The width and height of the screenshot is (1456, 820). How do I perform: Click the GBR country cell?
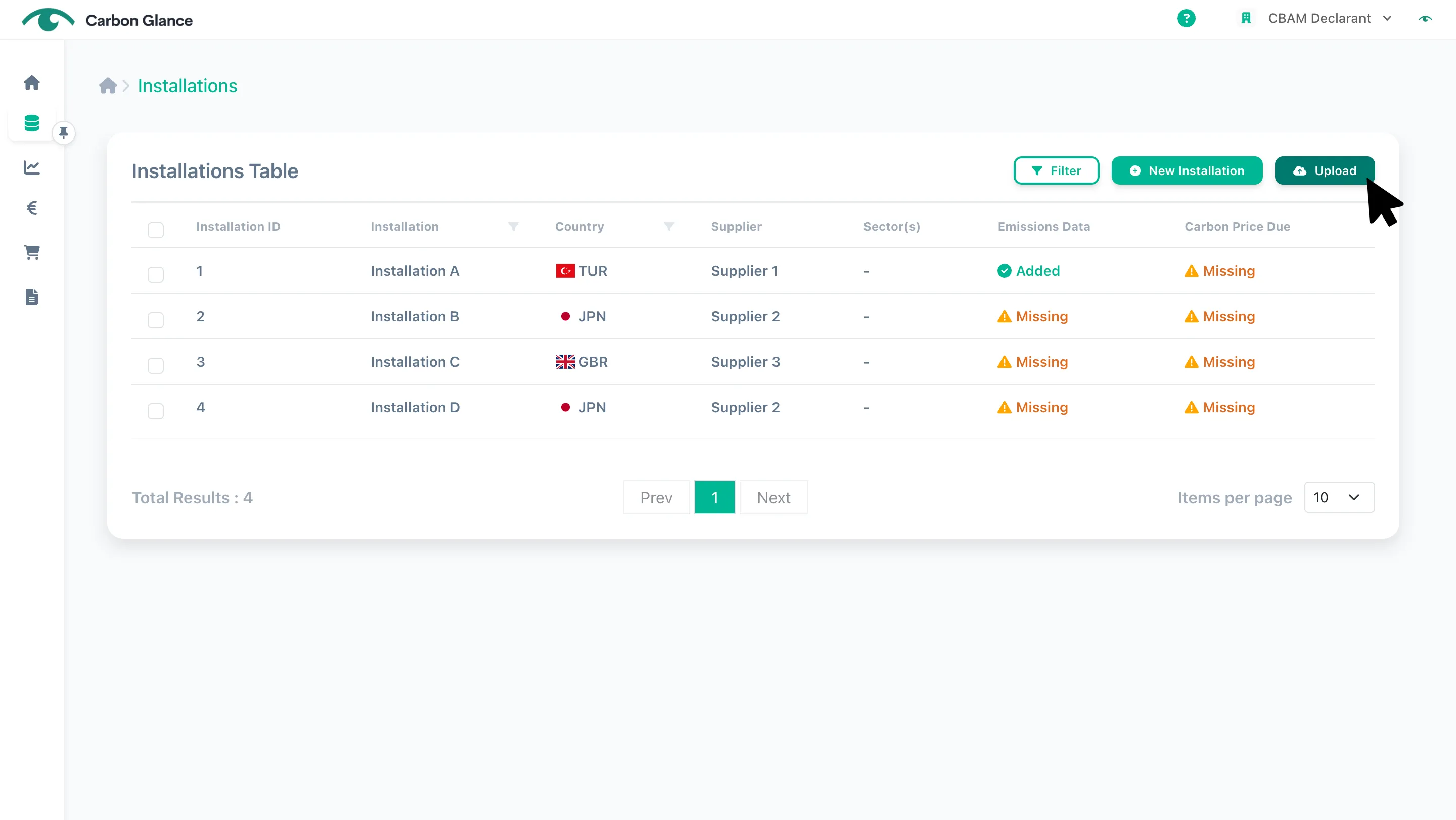coord(581,362)
